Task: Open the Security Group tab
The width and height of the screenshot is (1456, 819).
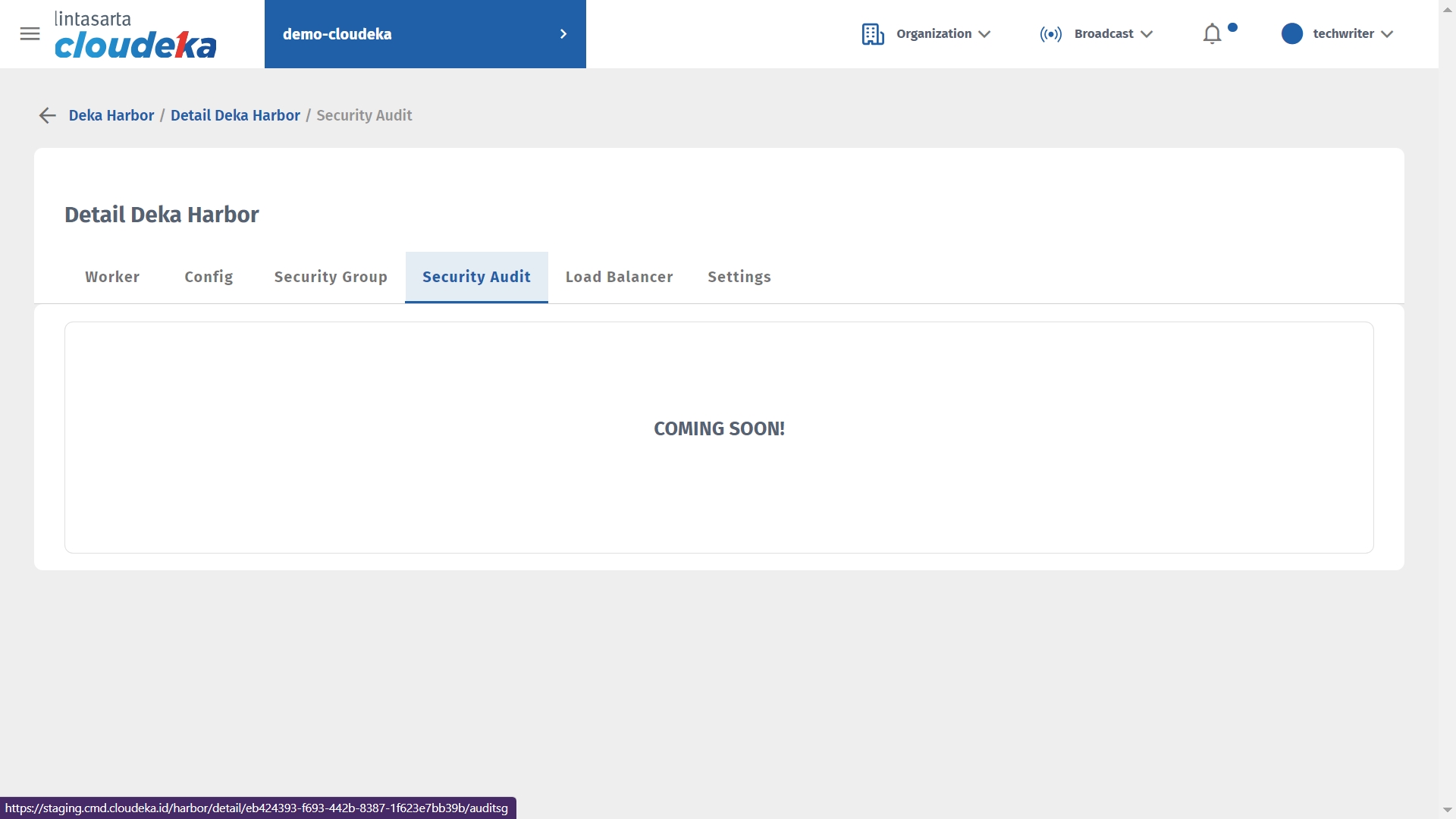Action: [x=331, y=277]
